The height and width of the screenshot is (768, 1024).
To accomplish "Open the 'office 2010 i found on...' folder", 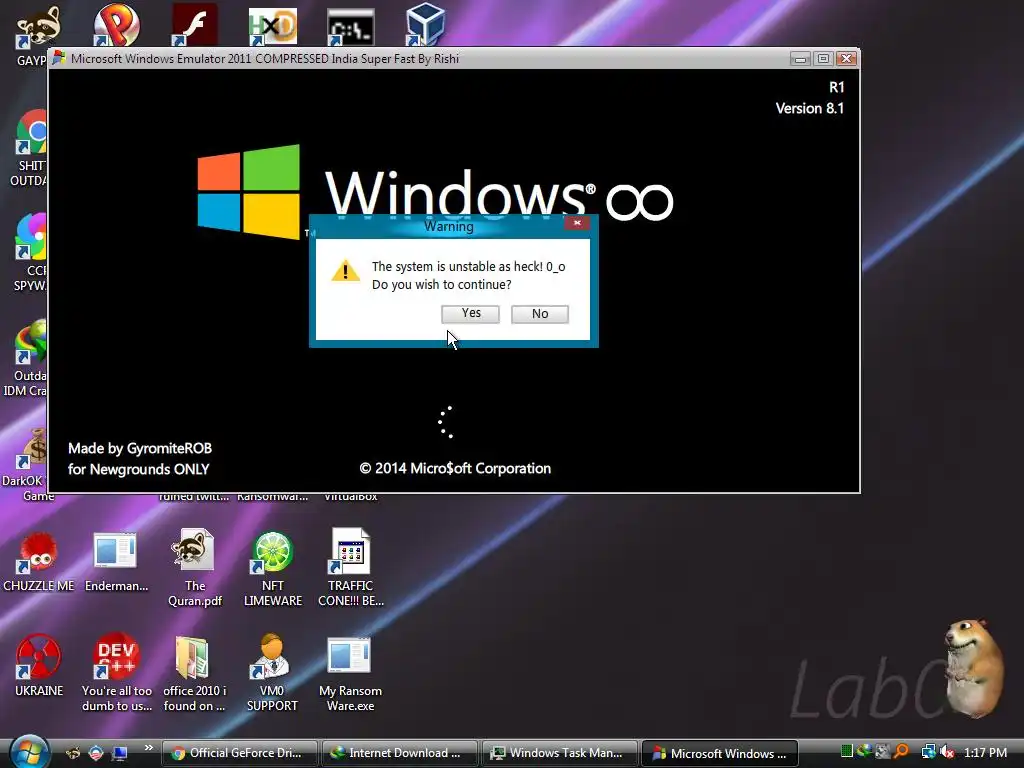I will [192, 657].
